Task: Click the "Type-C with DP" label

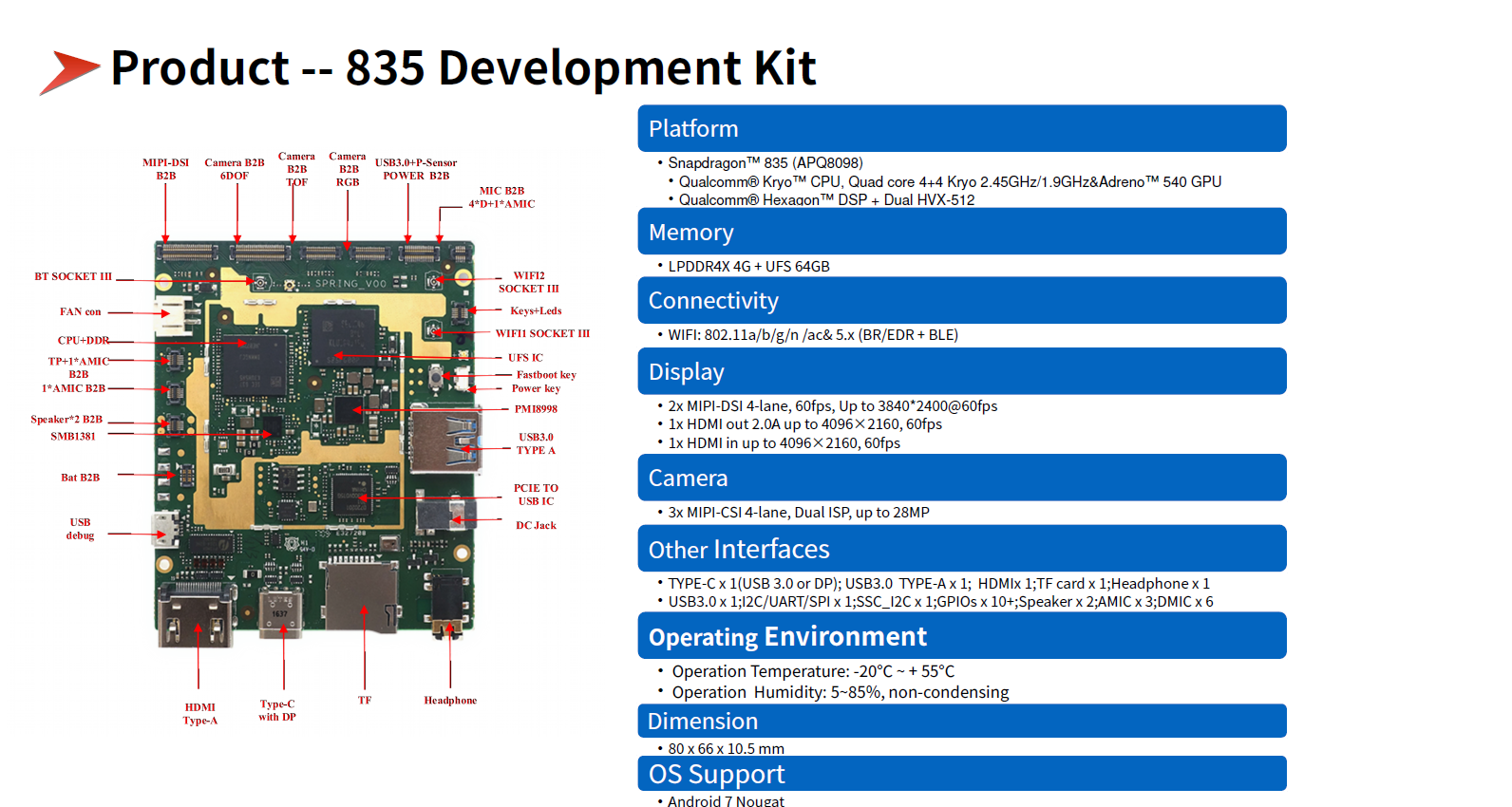Action: 277,710
